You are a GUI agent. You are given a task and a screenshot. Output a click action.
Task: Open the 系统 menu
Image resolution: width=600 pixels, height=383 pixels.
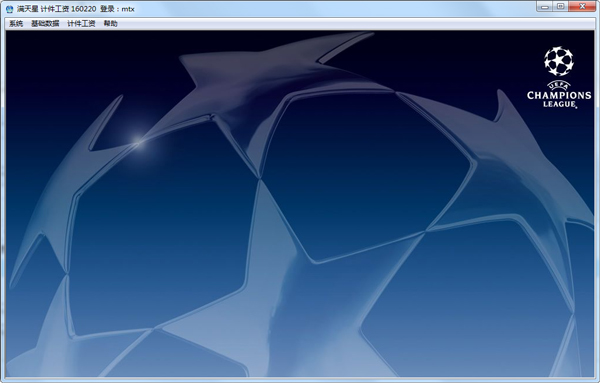point(16,24)
